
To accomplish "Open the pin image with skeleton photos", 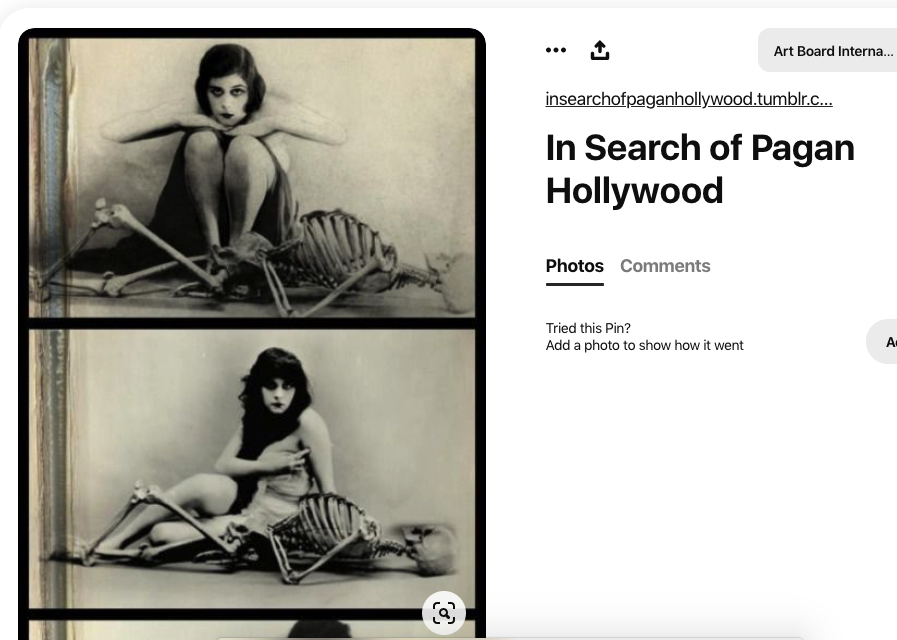I will pos(252,334).
